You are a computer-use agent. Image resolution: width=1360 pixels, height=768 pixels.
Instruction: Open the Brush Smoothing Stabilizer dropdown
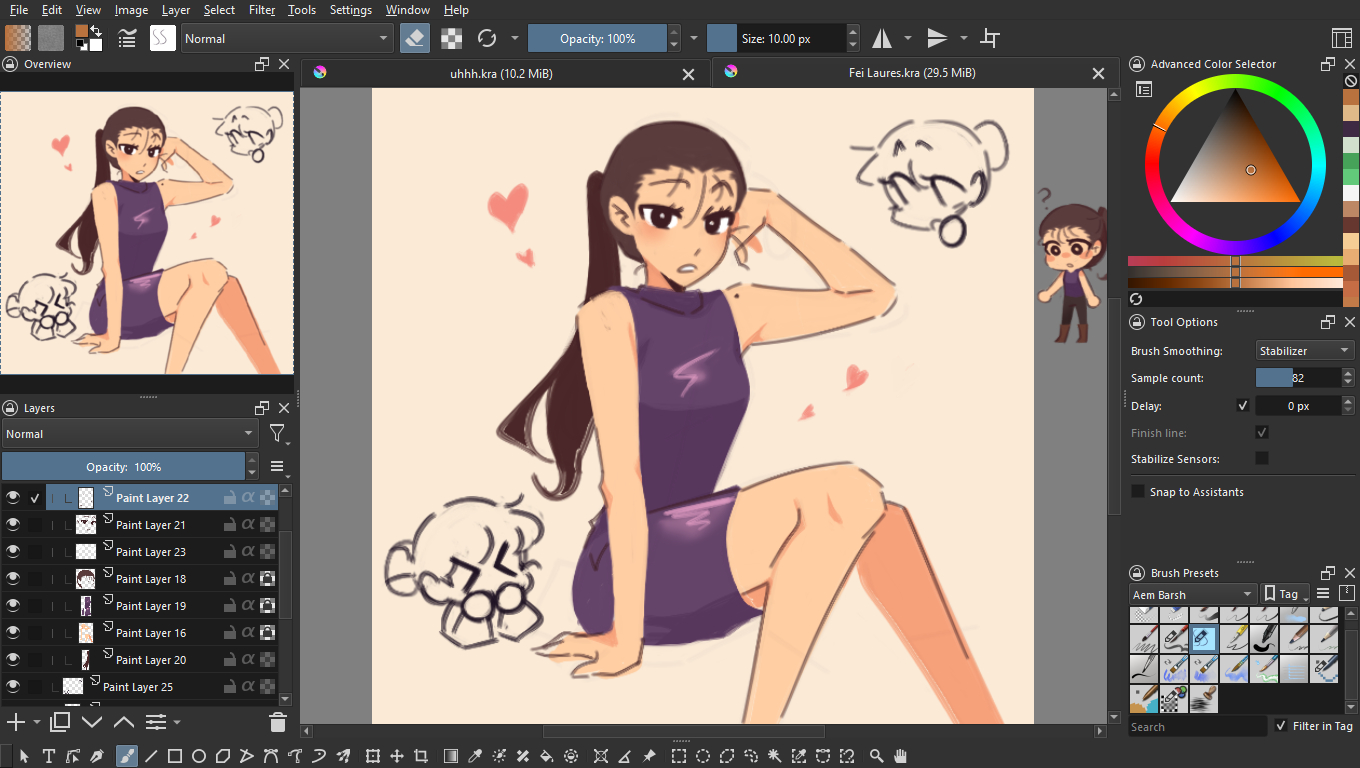(1305, 351)
